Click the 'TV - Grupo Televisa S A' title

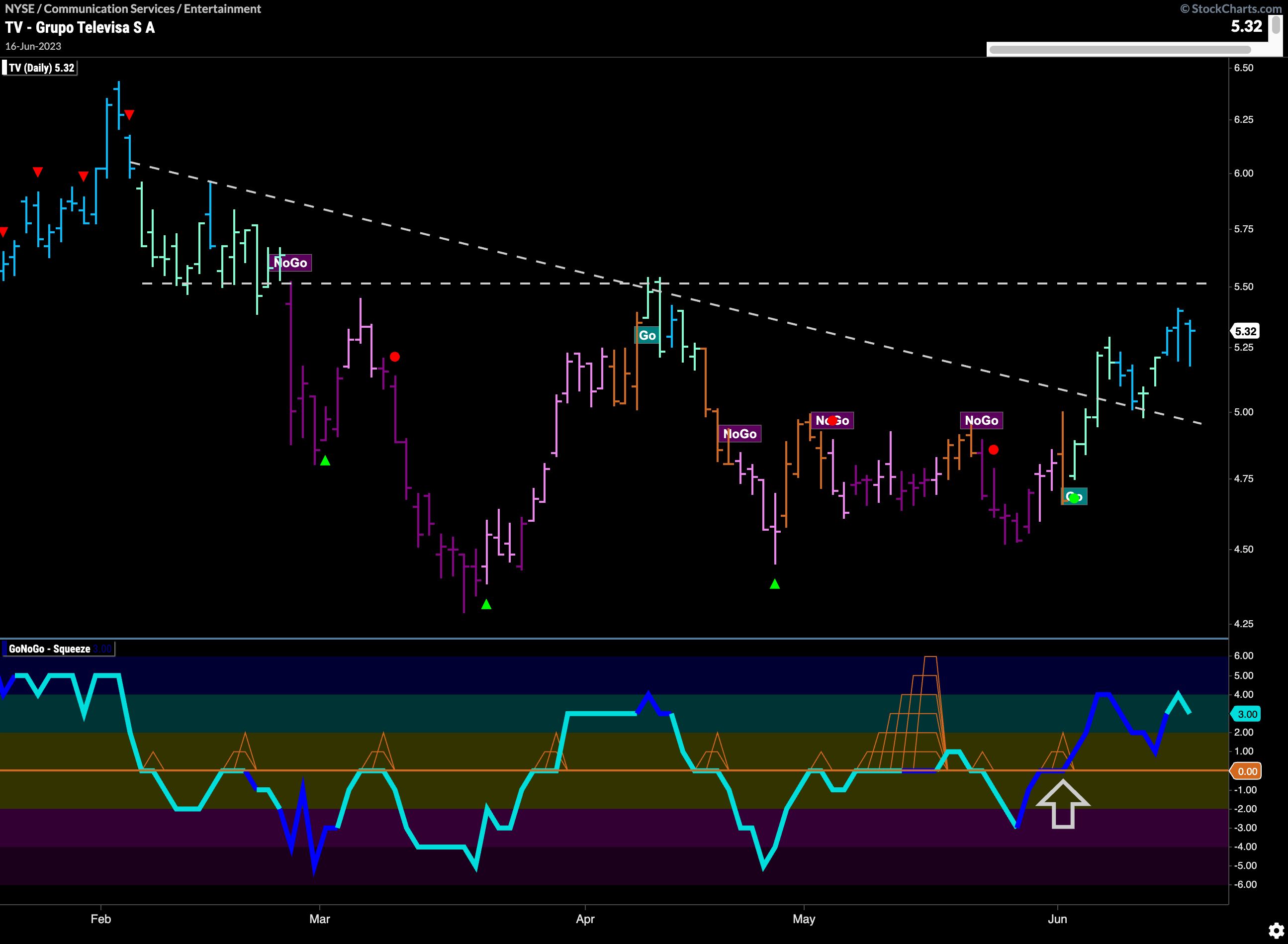[x=80, y=27]
